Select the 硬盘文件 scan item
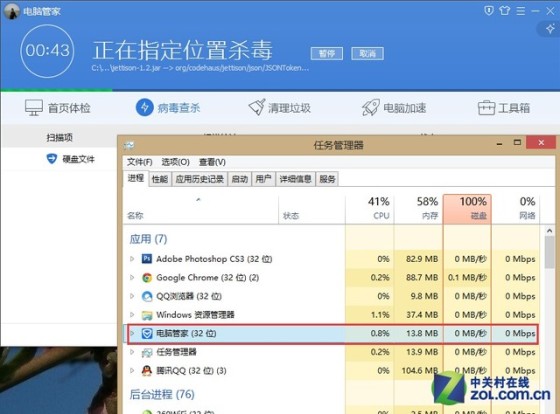 pos(71,159)
